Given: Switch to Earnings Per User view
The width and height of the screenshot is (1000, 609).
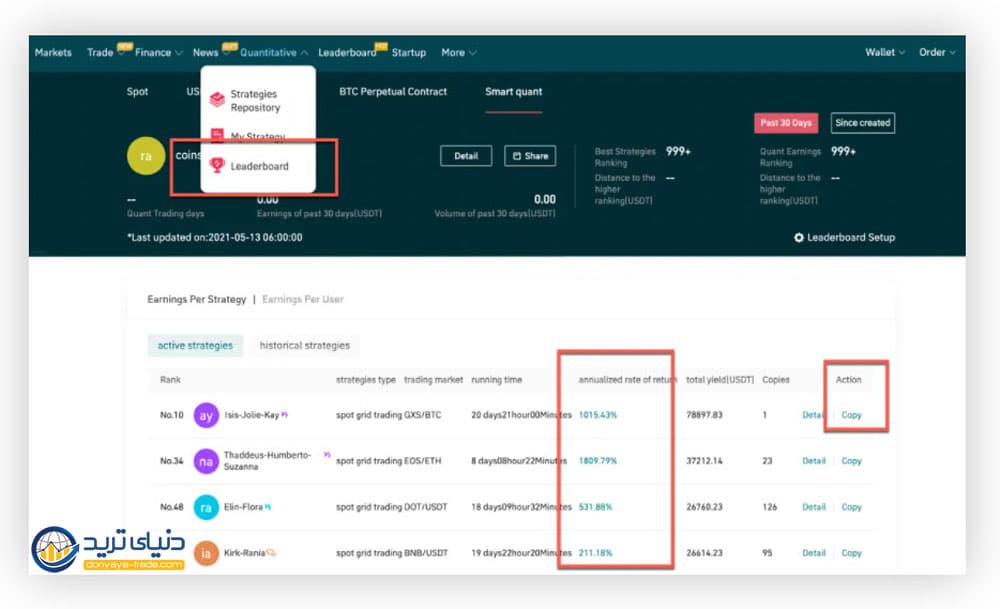Looking at the screenshot, I should tap(303, 299).
